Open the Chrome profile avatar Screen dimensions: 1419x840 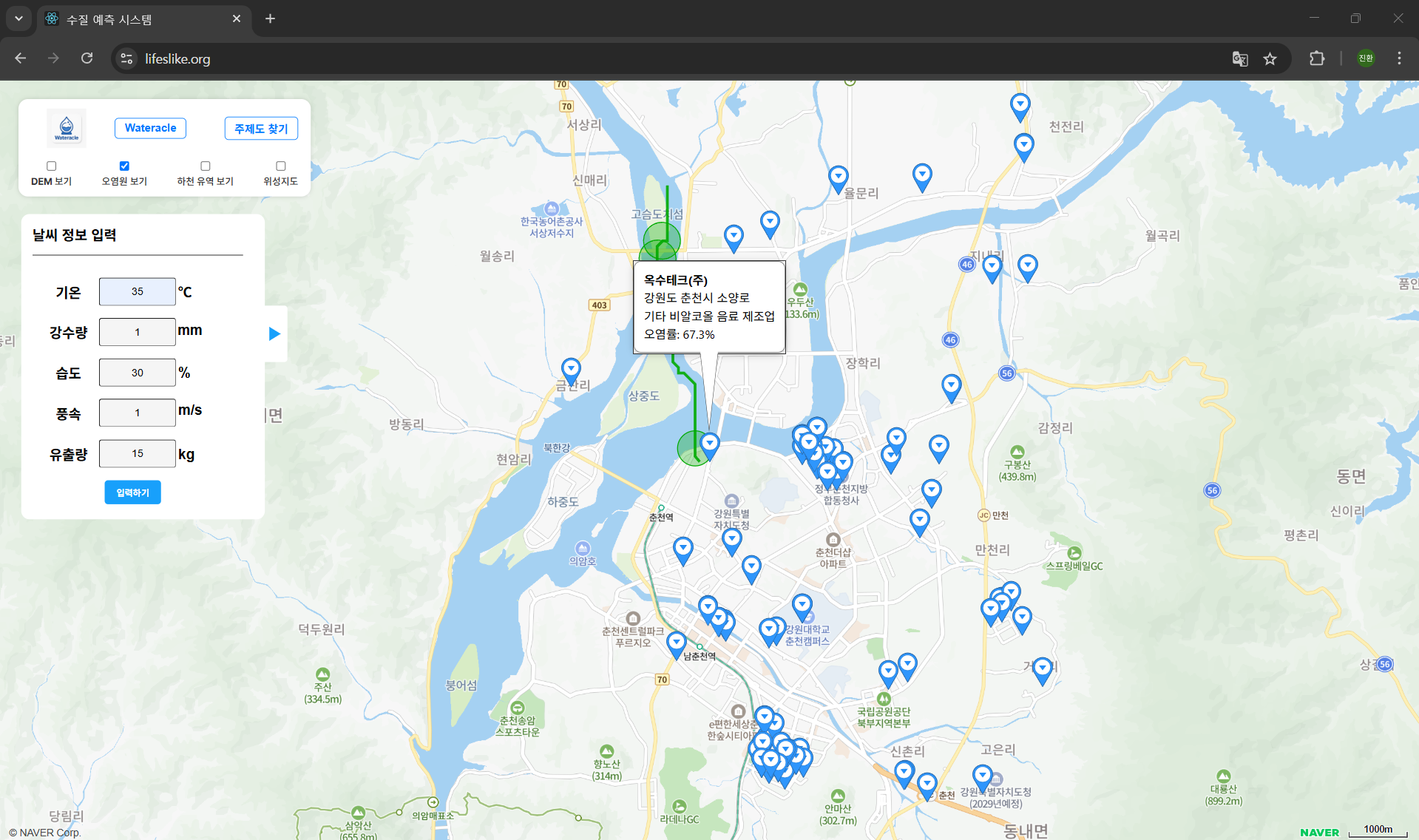click(x=1366, y=58)
